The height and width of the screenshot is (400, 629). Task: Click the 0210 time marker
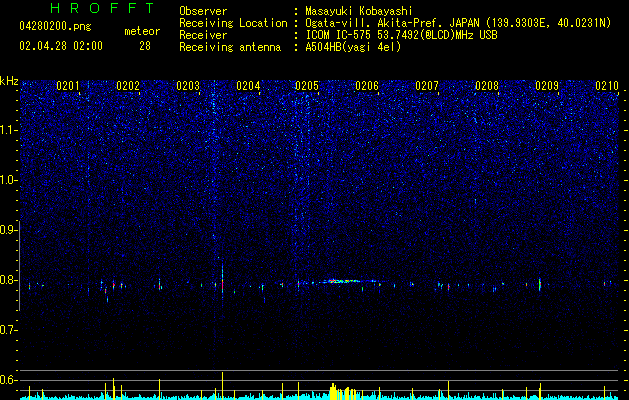tap(607, 86)
